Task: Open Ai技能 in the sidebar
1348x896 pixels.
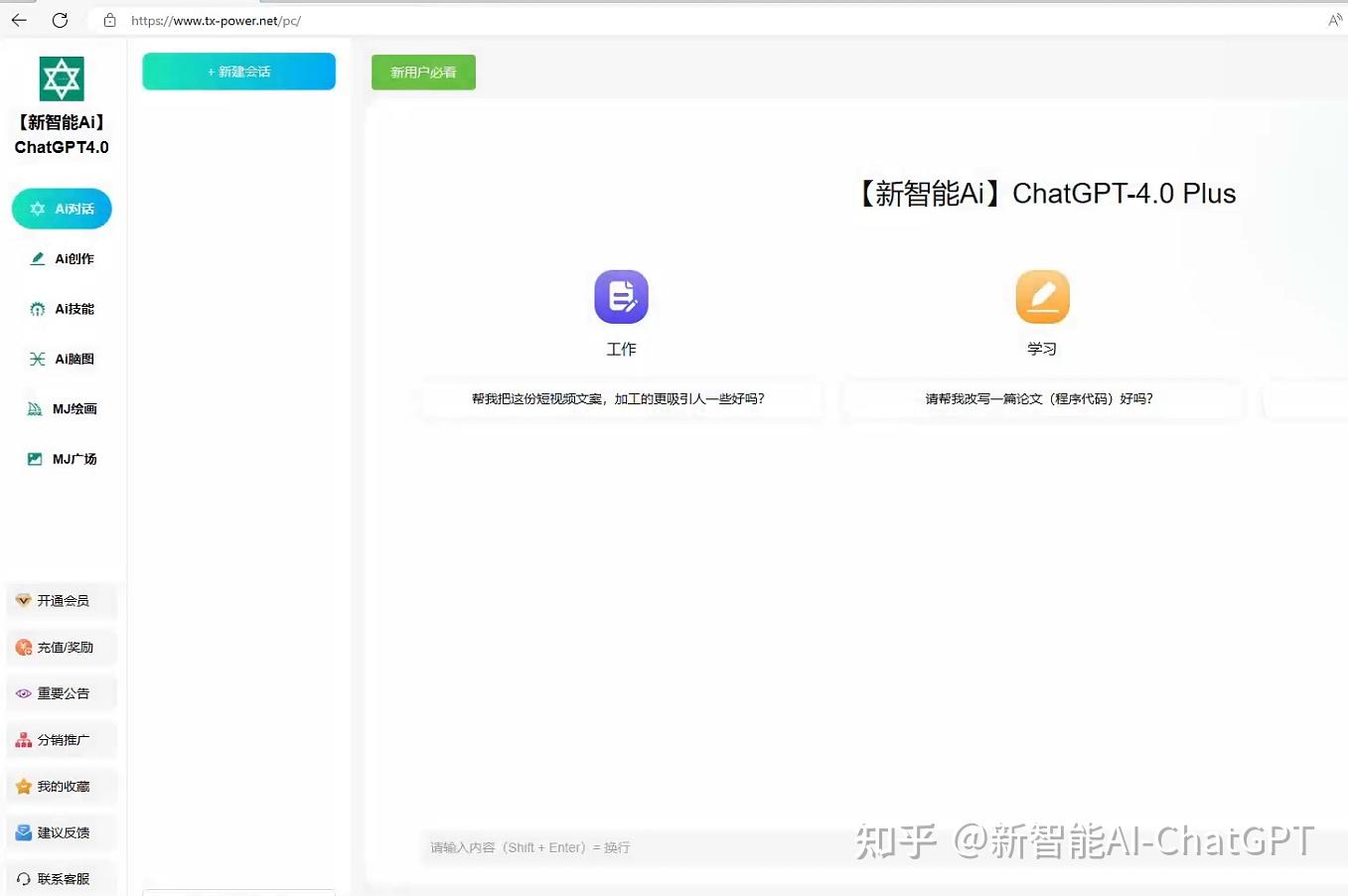Action: click(x=62, y=309)
